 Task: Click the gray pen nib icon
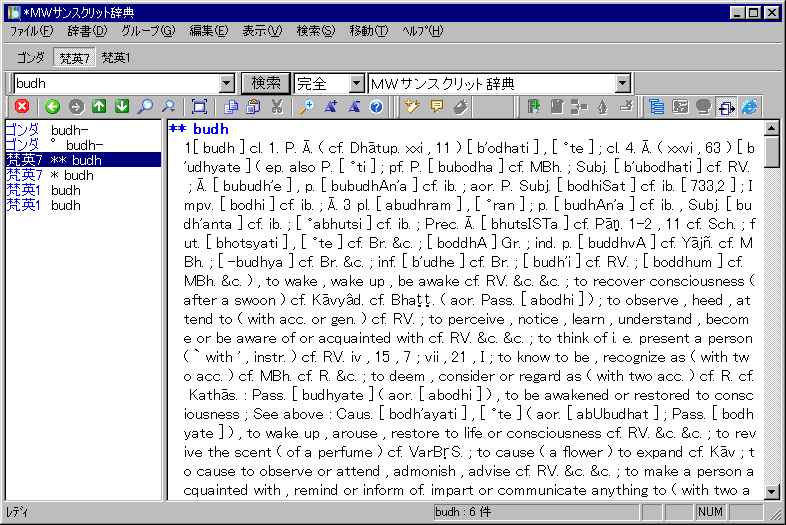pyautogui.click(x=603, y=106)
